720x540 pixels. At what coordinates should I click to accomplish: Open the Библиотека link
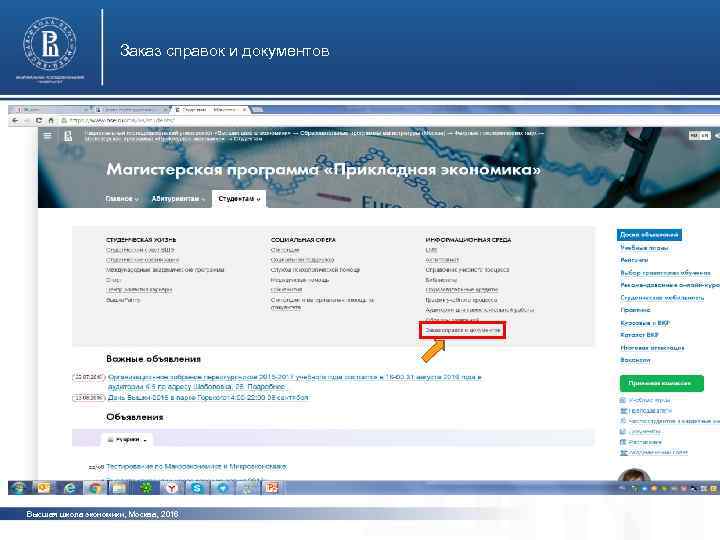click(x=441, y=280)
